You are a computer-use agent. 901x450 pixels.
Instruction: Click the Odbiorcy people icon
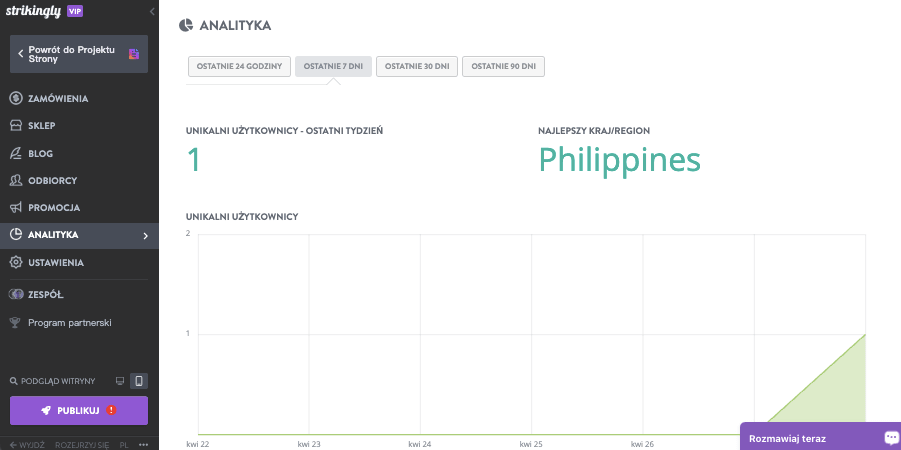click(16, 180)
